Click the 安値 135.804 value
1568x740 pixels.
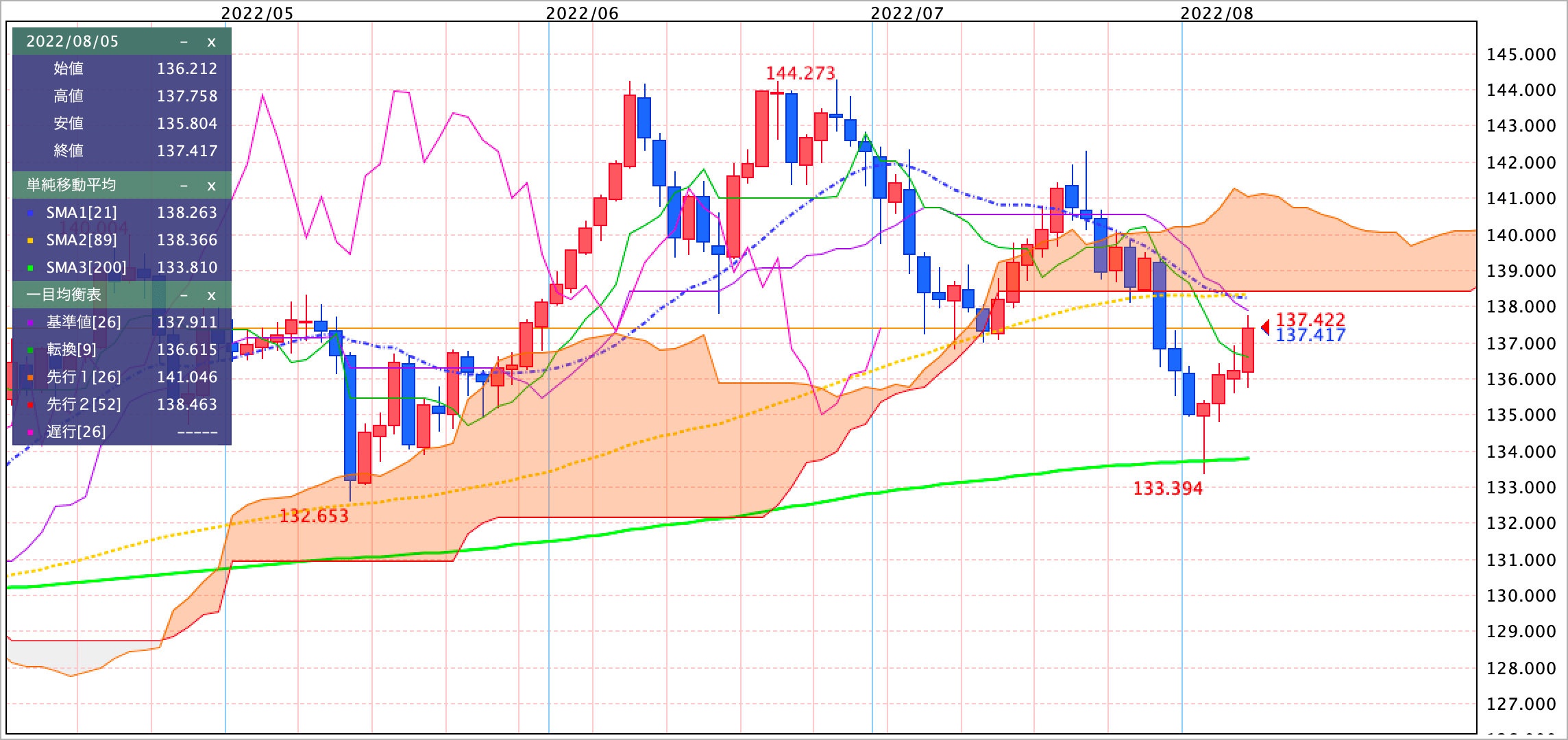point(187,123)
